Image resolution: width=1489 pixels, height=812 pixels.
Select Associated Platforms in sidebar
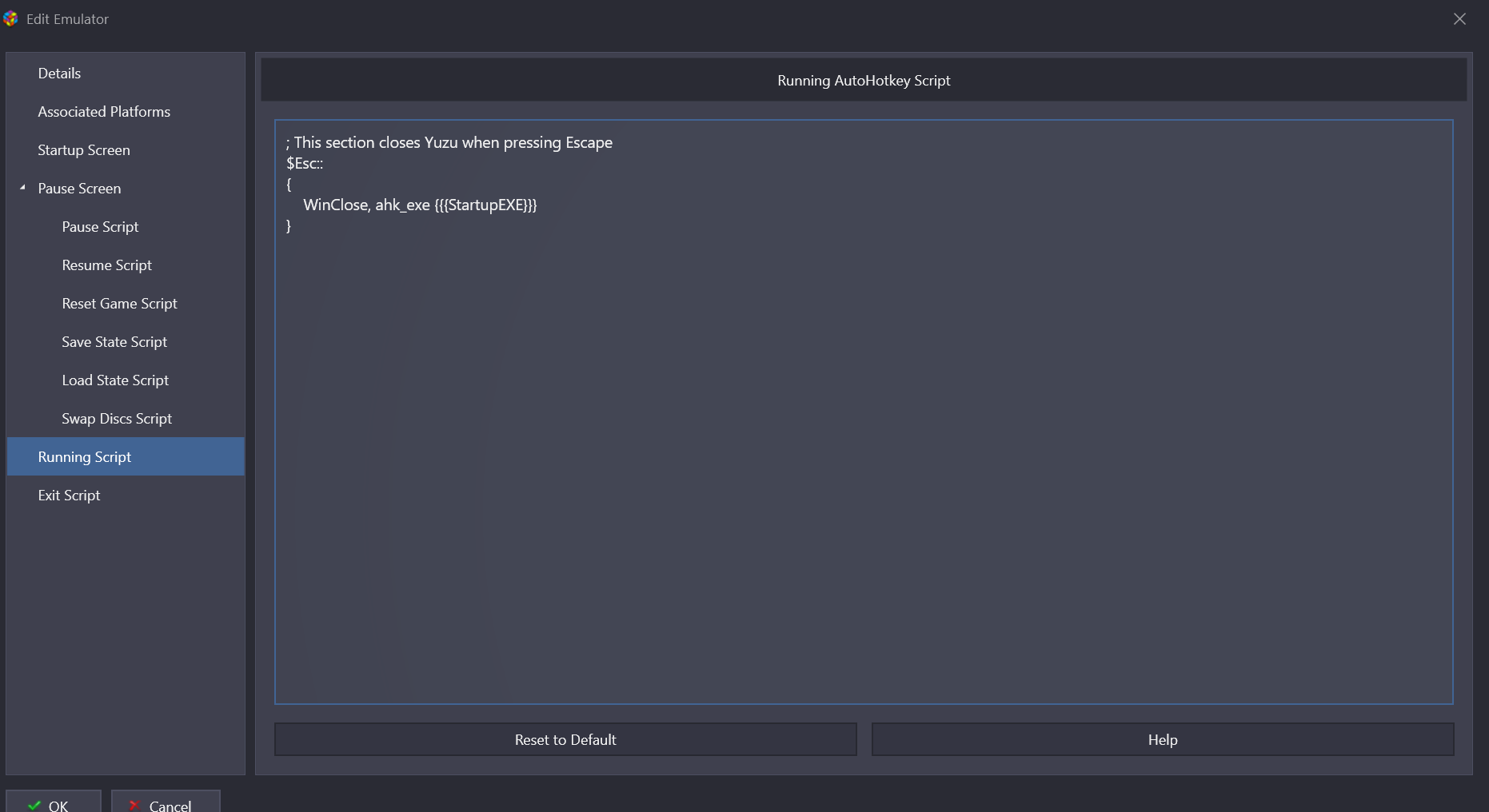[126, 112]
